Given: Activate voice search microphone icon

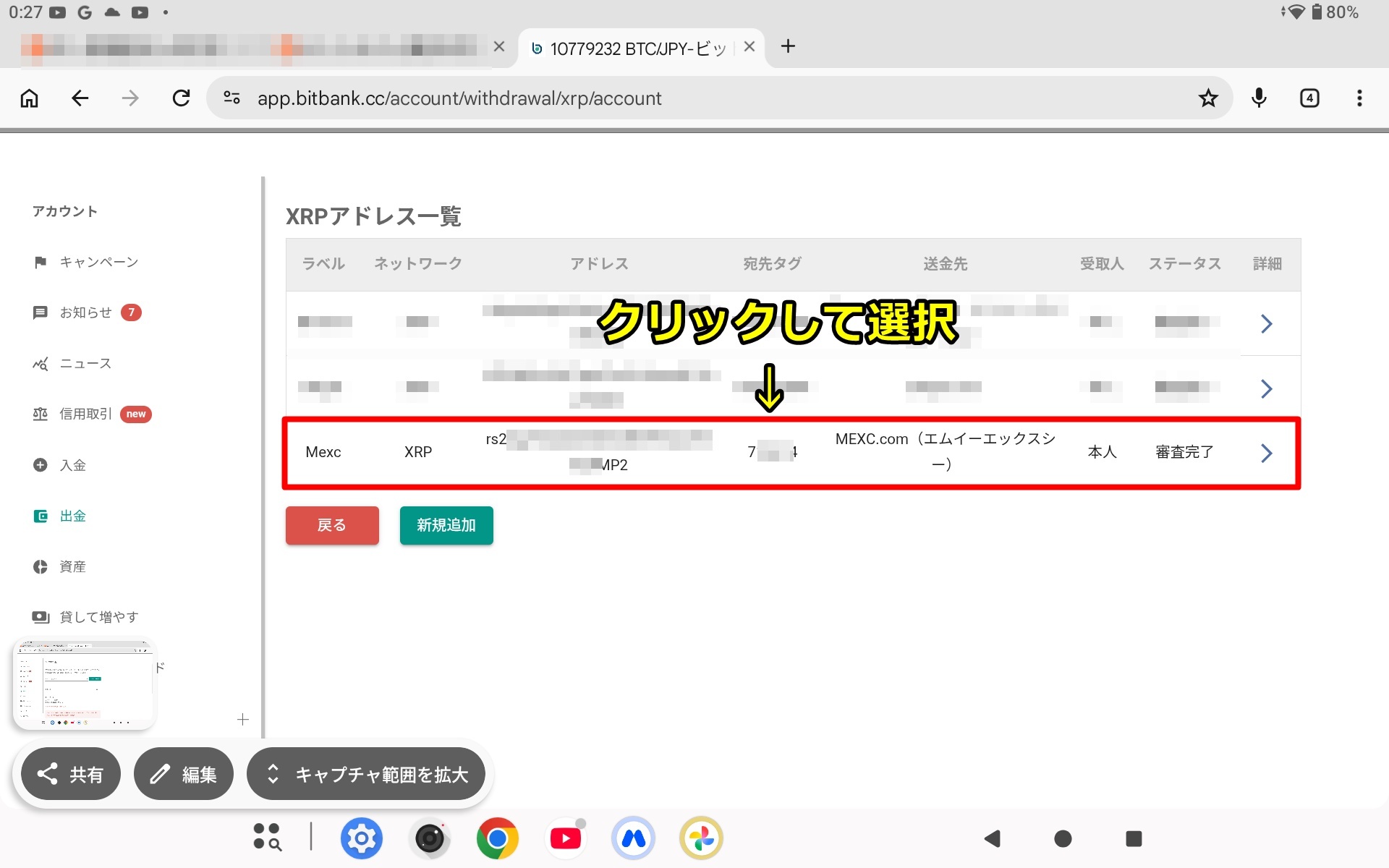Looking at the screenshot, I should click(1259, 98).
